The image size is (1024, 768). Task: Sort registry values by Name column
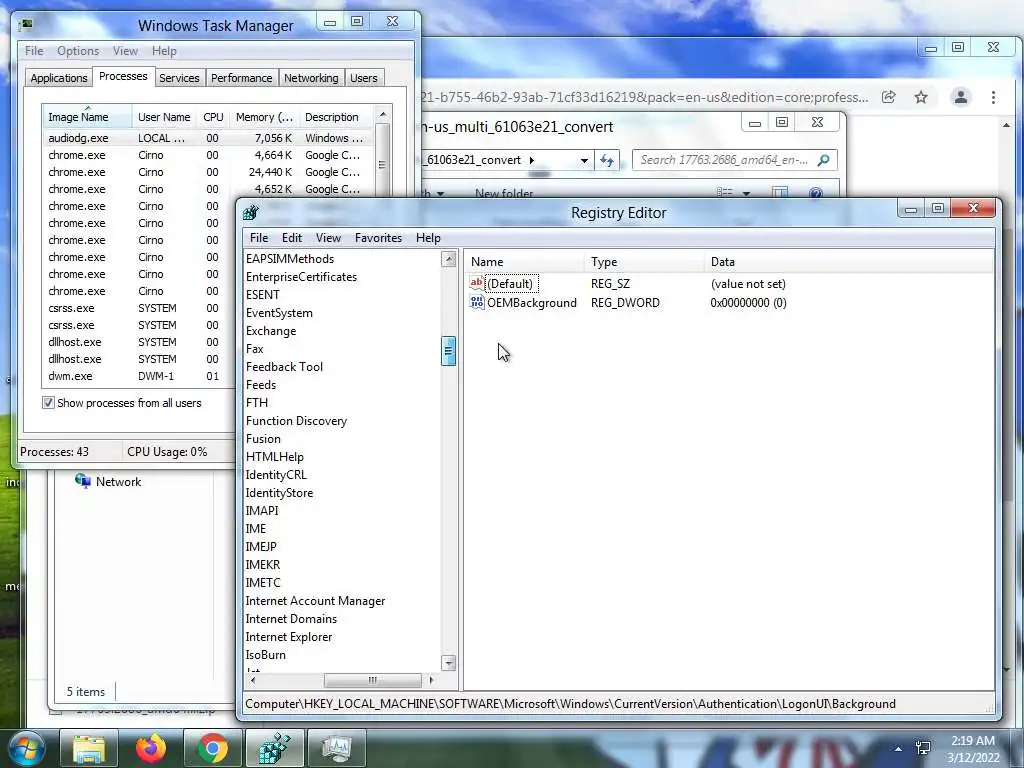pyautogui.click(x=524, y=262)
